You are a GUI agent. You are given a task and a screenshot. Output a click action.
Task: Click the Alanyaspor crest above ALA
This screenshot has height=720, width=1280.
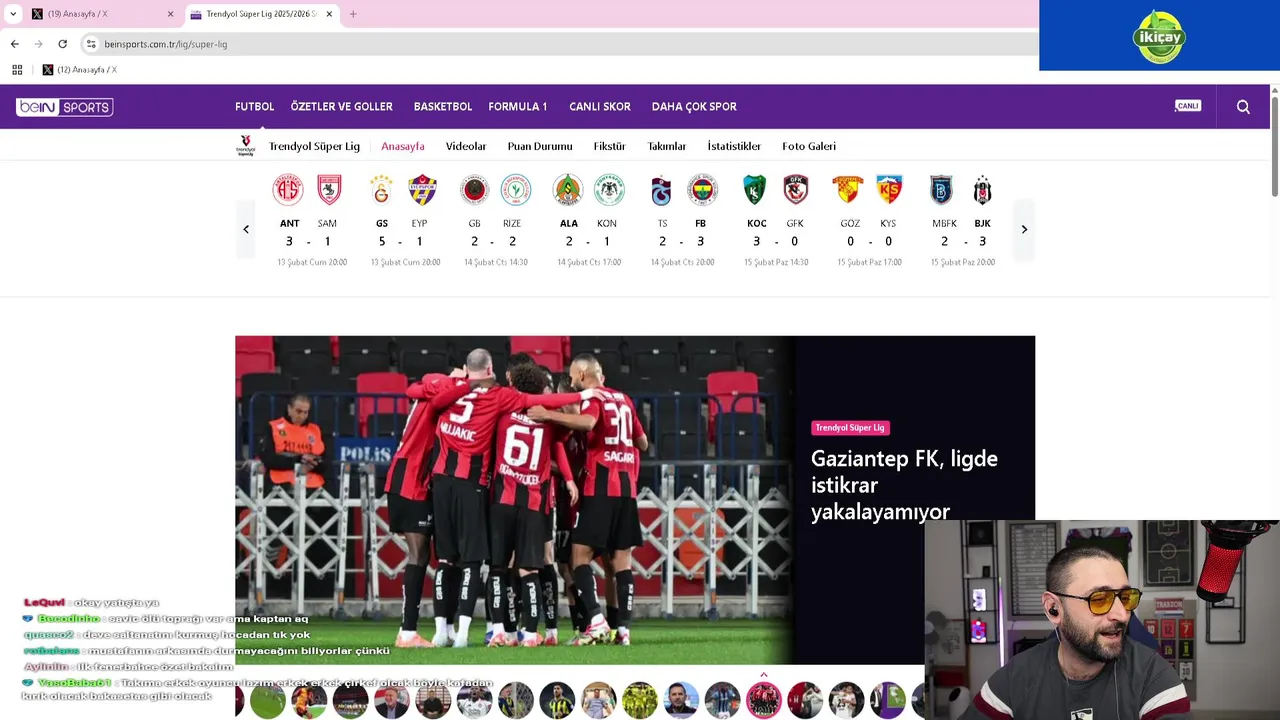tap(568, 190)
